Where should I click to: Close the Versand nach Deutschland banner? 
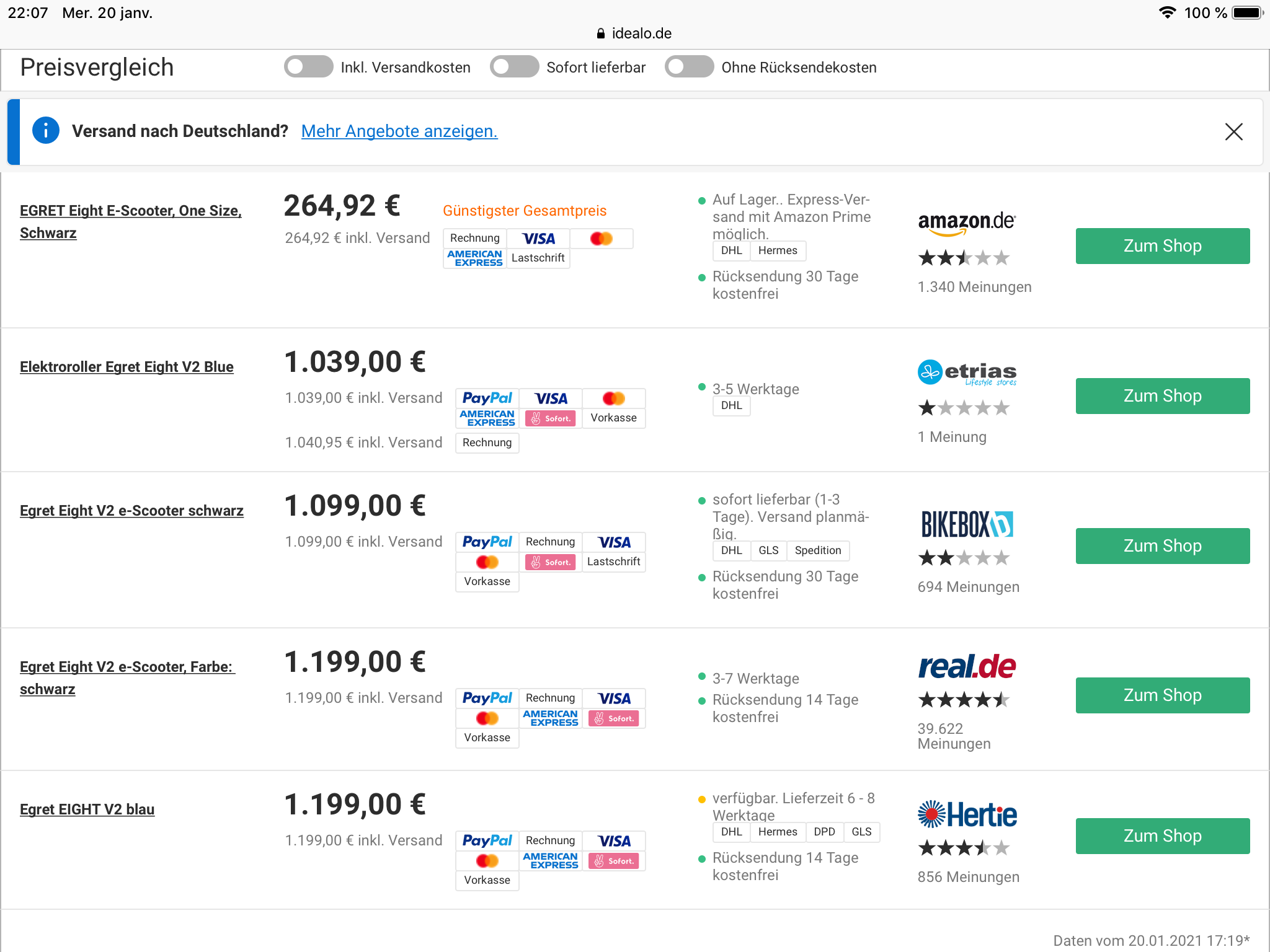(x=1233, y=131)
